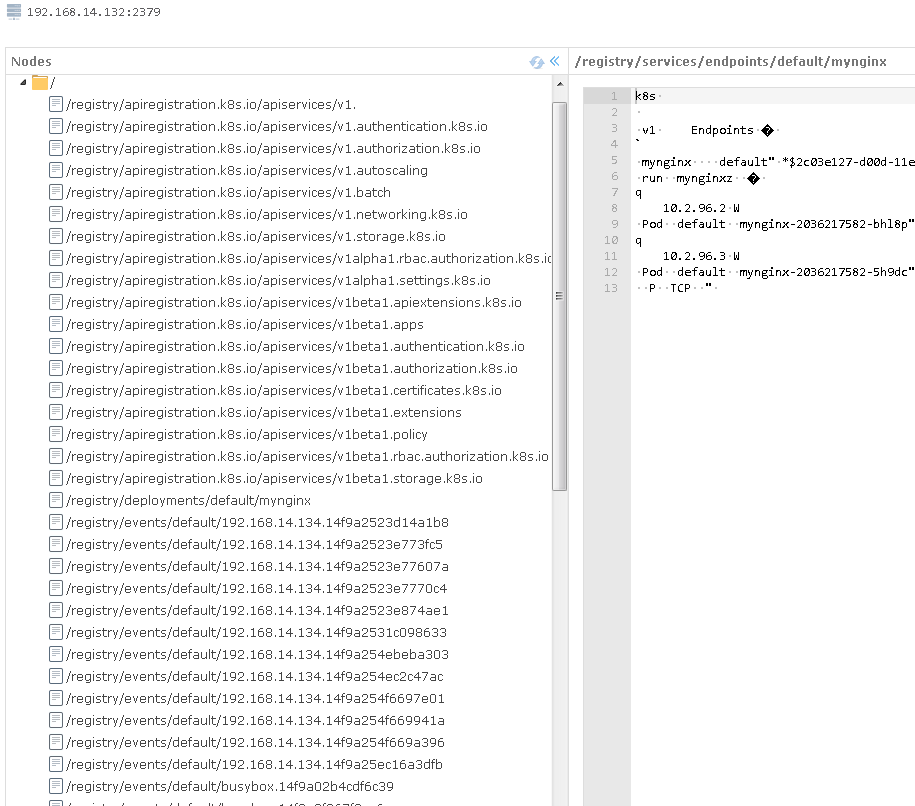Click file icon of v1beta1.policy node
Viewport: 915px width, 806px height.
[55, 434]
